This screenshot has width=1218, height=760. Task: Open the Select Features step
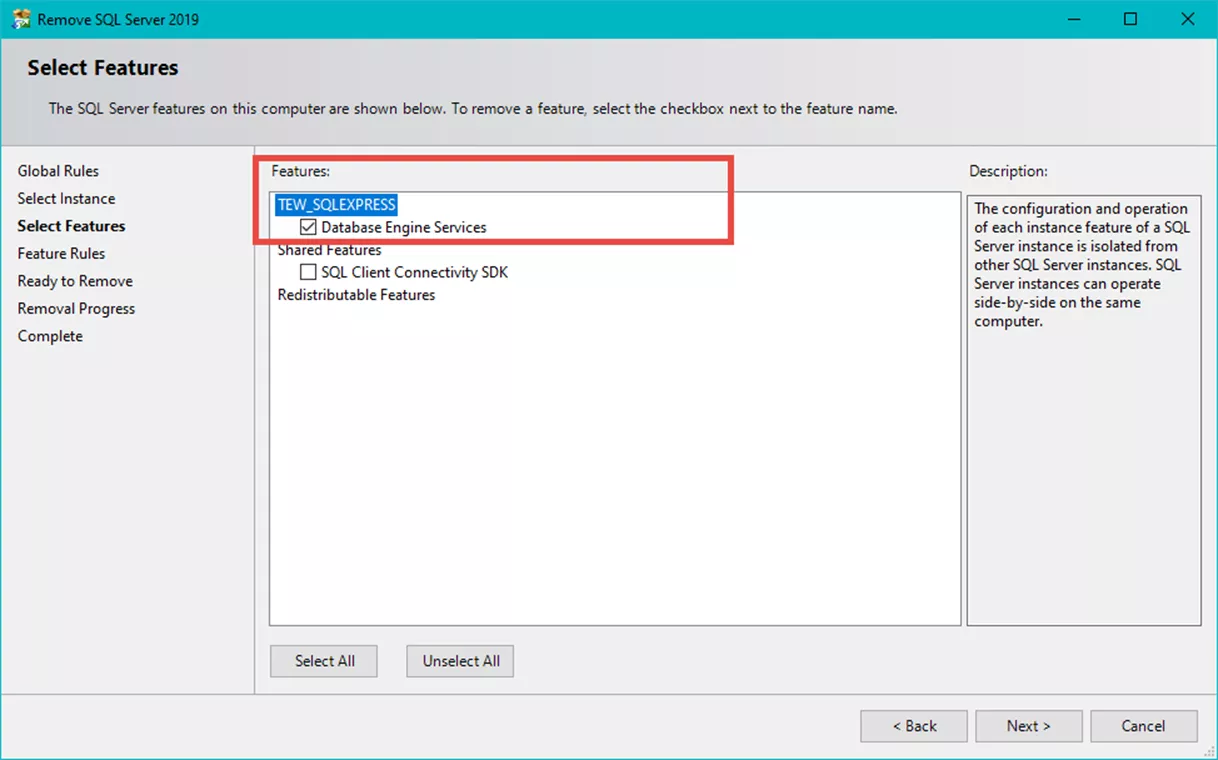[x=71, y=226]
